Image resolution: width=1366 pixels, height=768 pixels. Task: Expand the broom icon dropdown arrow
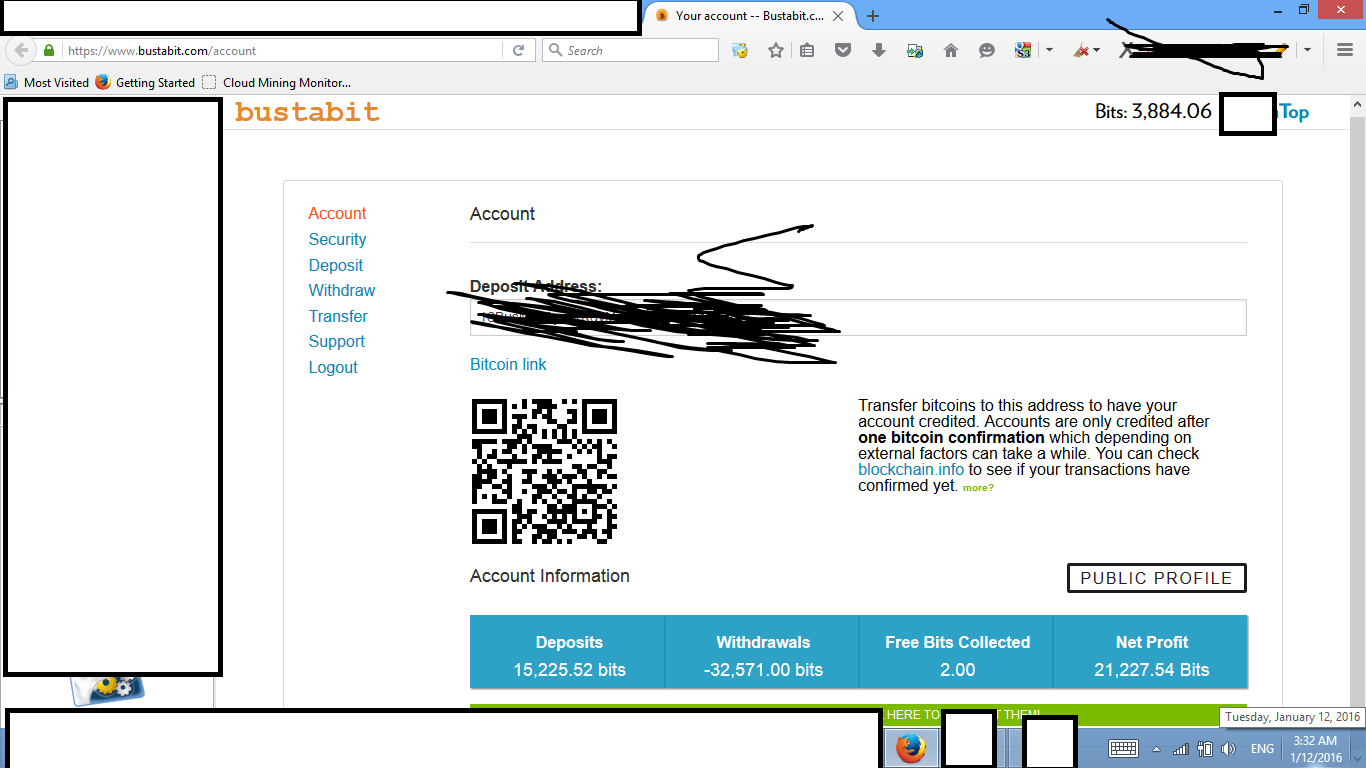(1097, 50)
